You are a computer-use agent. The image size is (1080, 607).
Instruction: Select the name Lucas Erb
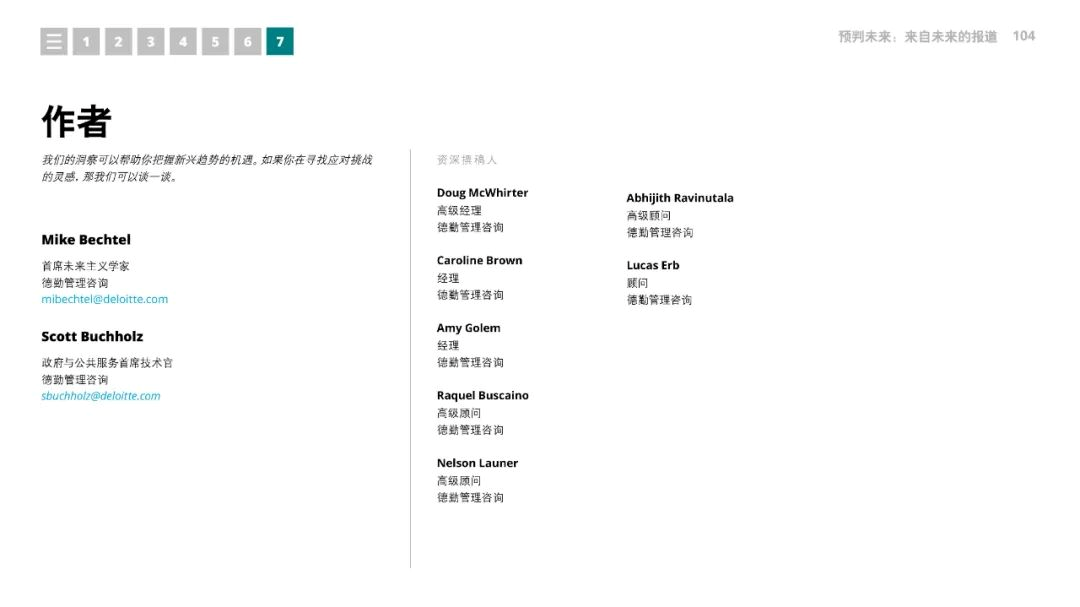point(653,265)
